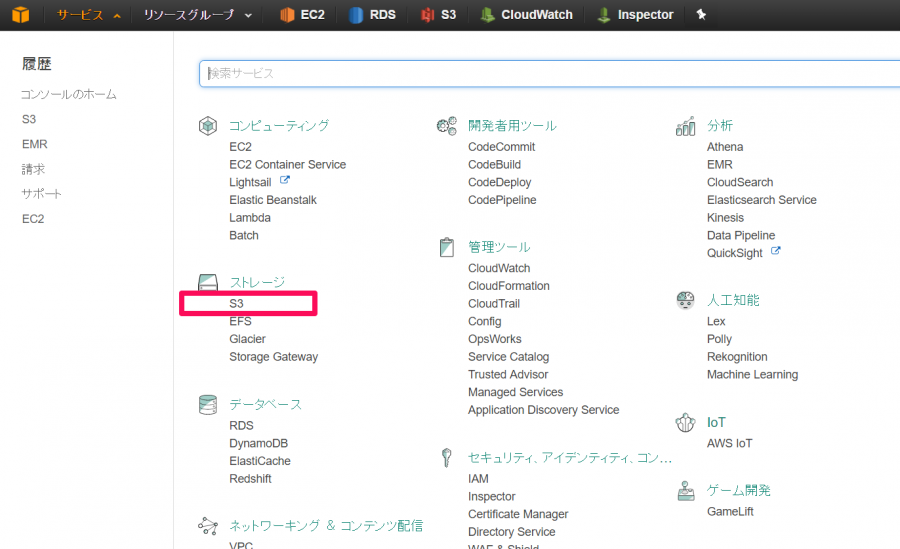
Task: Open Application Discovery Service
Action: click(543, 410)
